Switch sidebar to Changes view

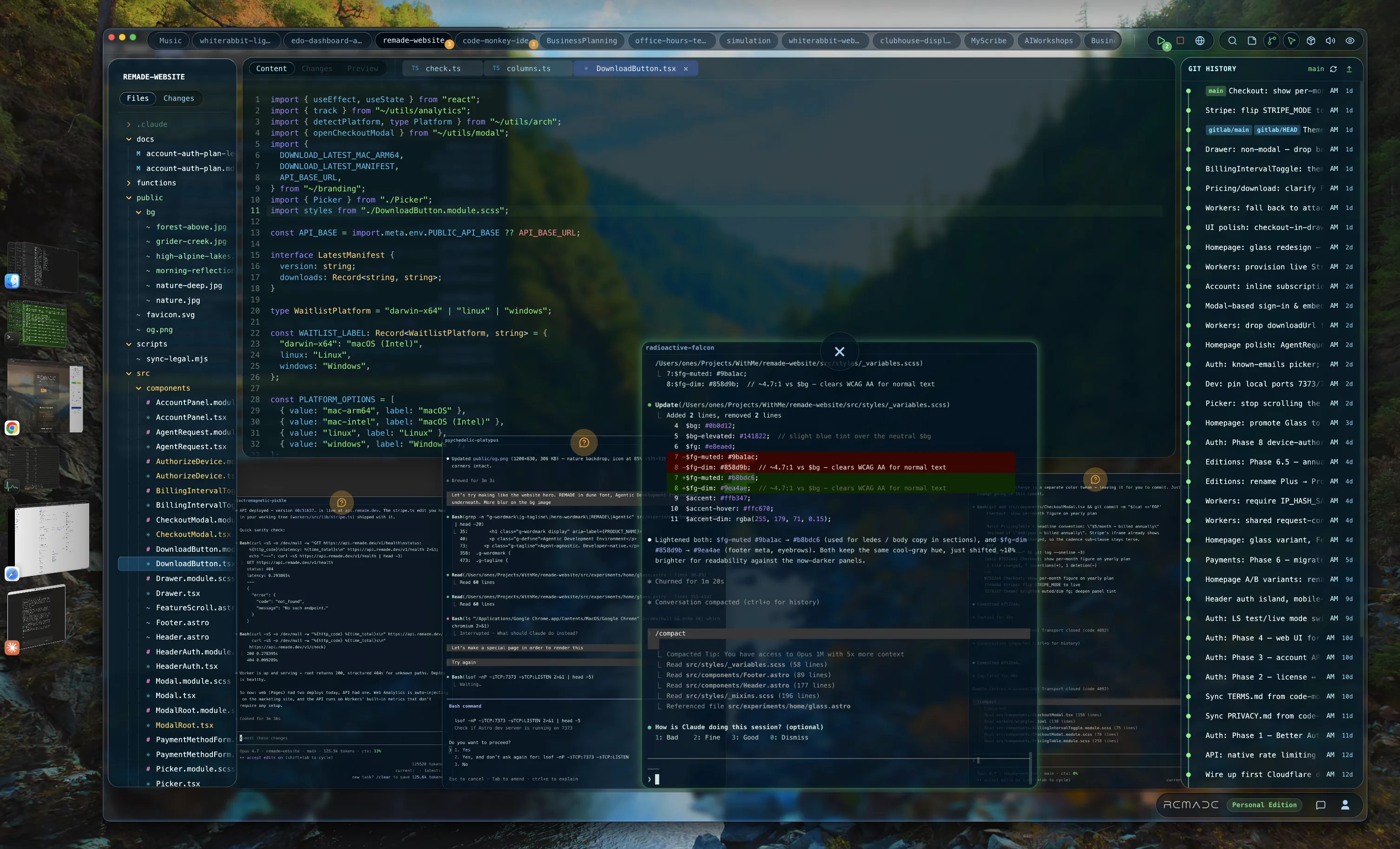tap(178, 98)
